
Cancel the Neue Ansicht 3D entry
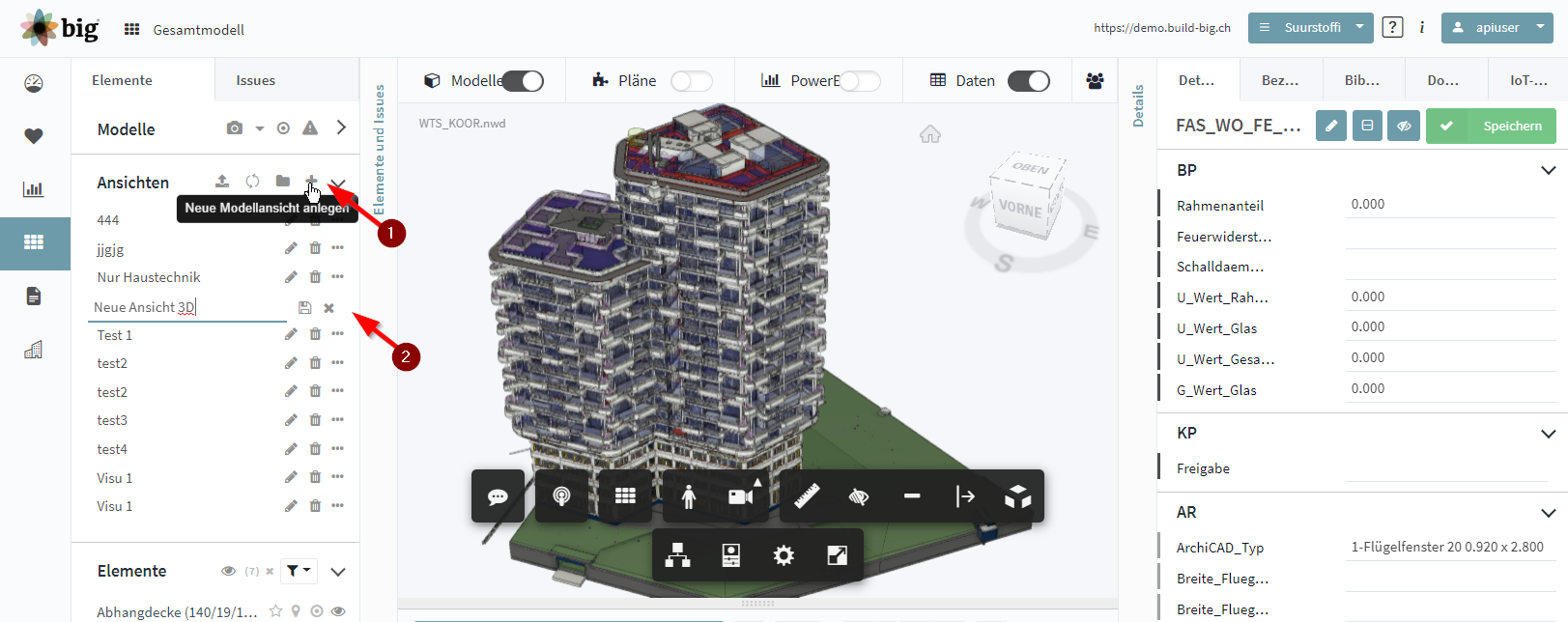[x=329, y=307]
